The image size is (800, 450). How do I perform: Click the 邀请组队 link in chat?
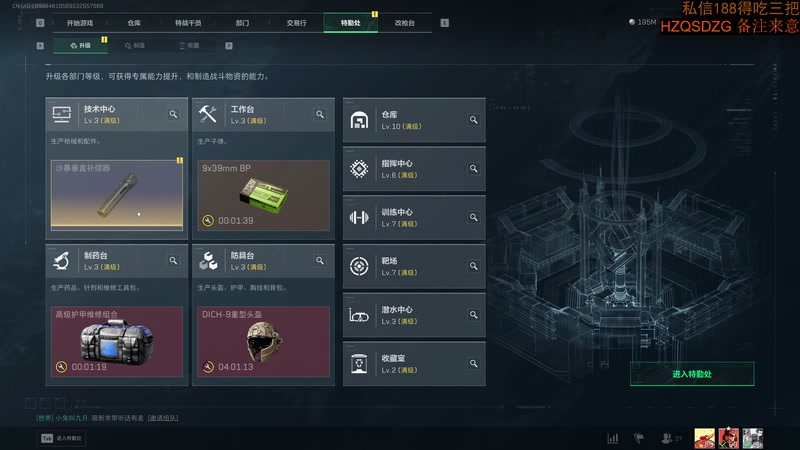163,418
